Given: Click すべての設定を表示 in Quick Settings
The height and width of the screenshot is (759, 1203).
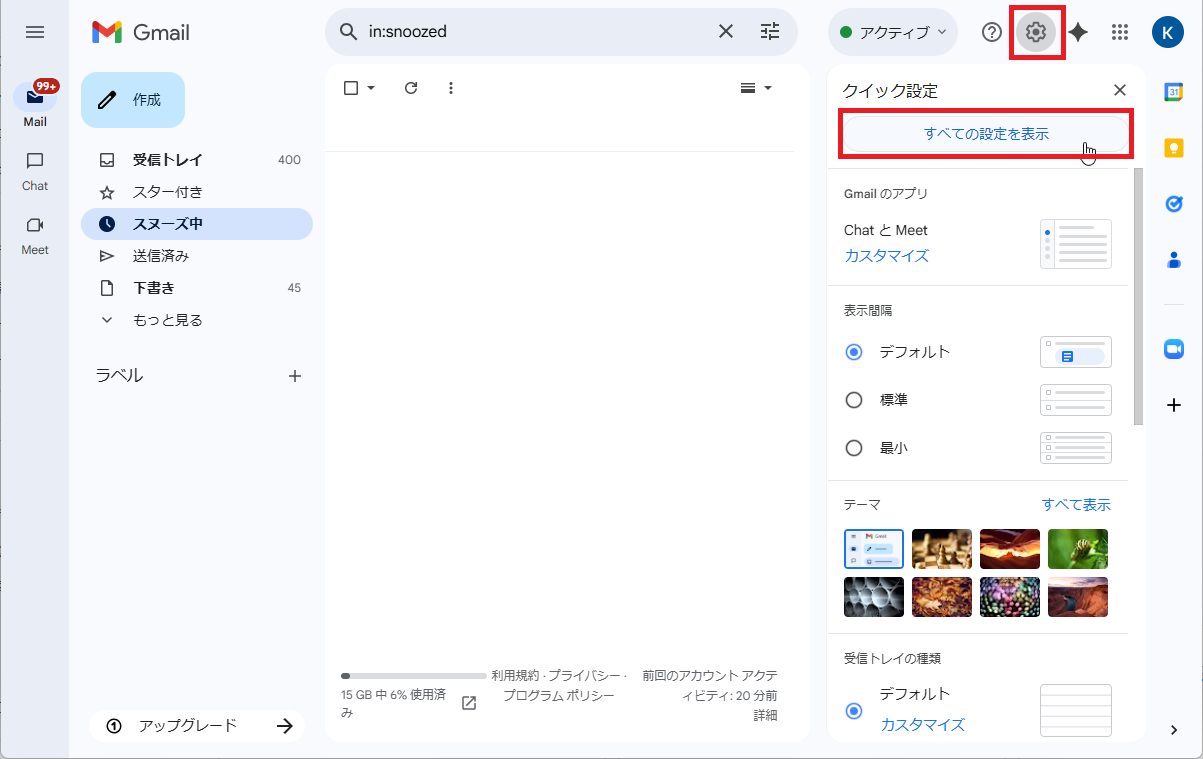Looking at the screenshot, I should coord(985,132).
